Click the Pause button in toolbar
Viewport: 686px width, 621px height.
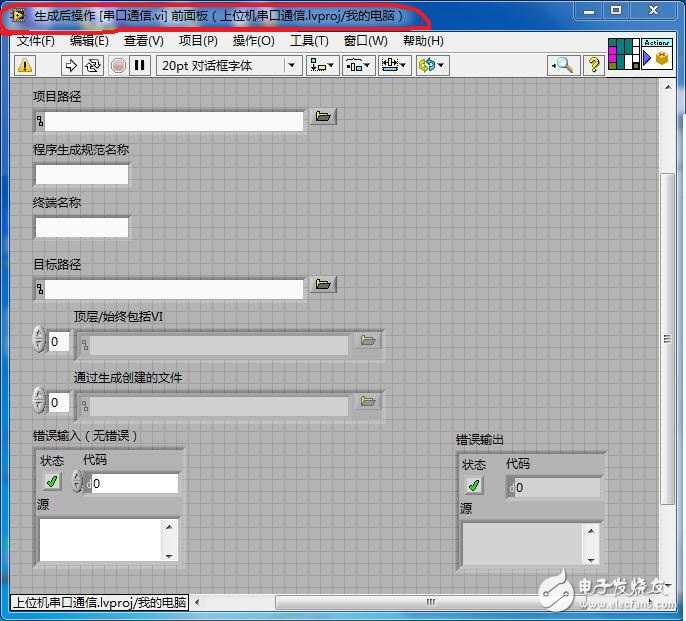(x=140, y=65)
